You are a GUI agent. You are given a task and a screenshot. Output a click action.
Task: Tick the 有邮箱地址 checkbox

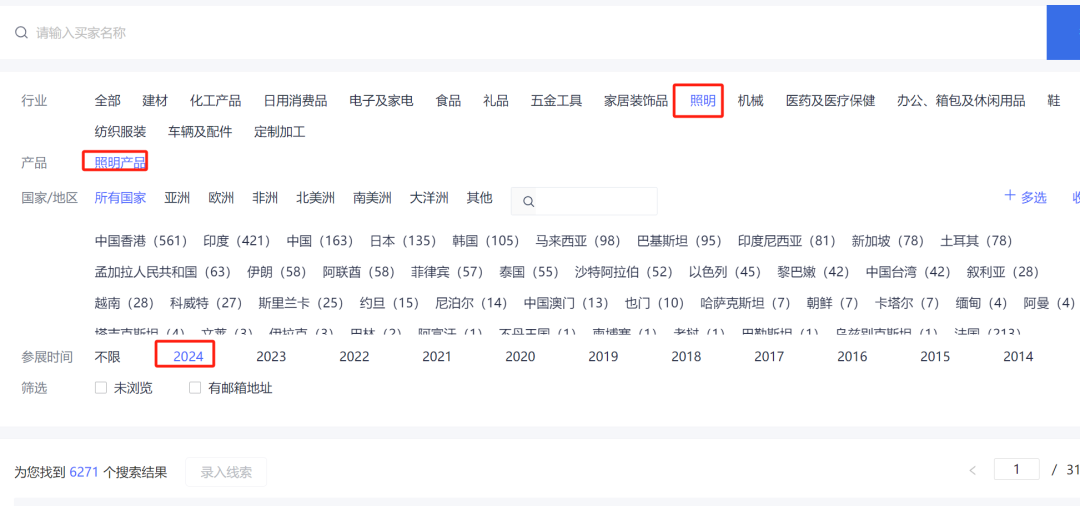[195, 388]
